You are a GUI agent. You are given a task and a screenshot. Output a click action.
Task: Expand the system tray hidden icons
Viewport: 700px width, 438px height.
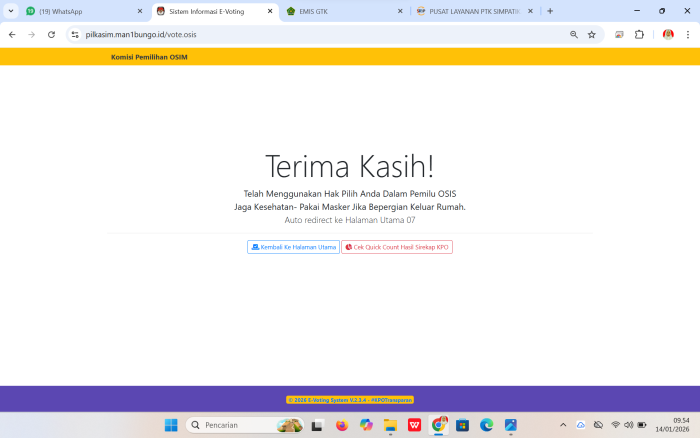tap(564, 425)
